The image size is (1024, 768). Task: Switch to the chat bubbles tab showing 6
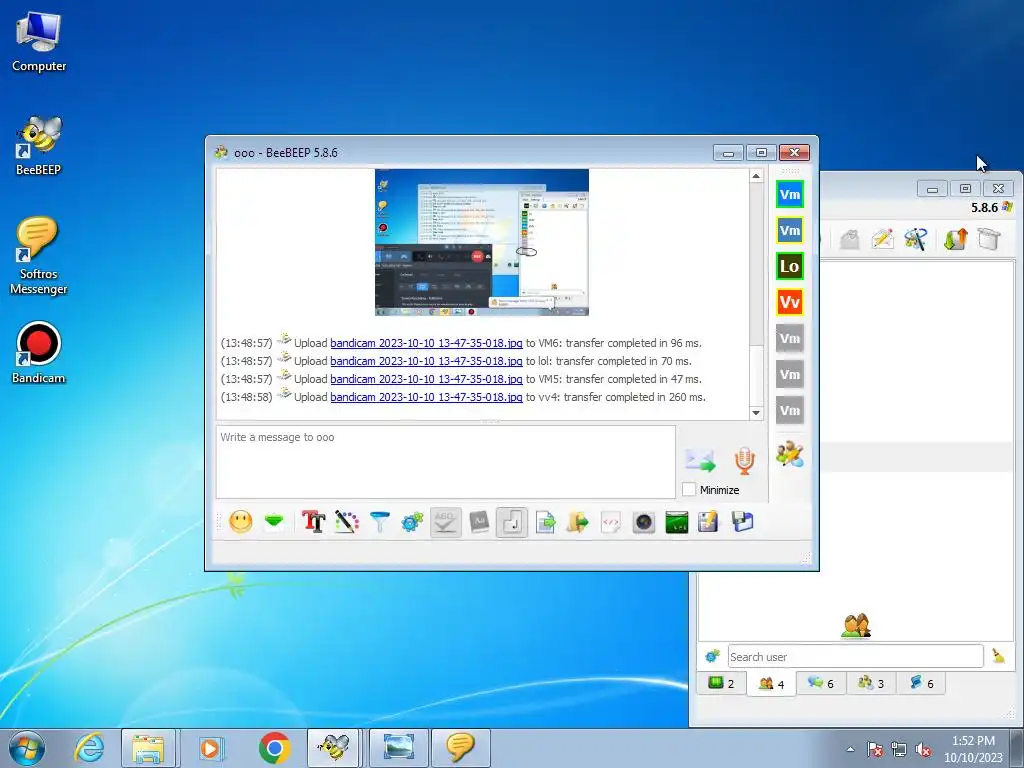[x=821, y=683]
